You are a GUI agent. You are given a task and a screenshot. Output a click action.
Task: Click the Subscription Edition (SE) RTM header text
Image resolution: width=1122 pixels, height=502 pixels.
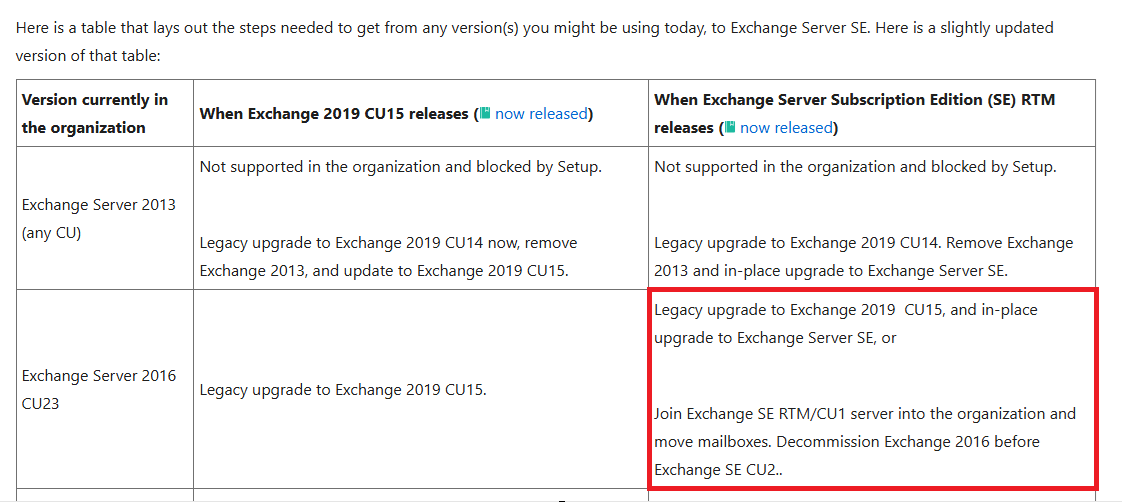pos(854,99)
